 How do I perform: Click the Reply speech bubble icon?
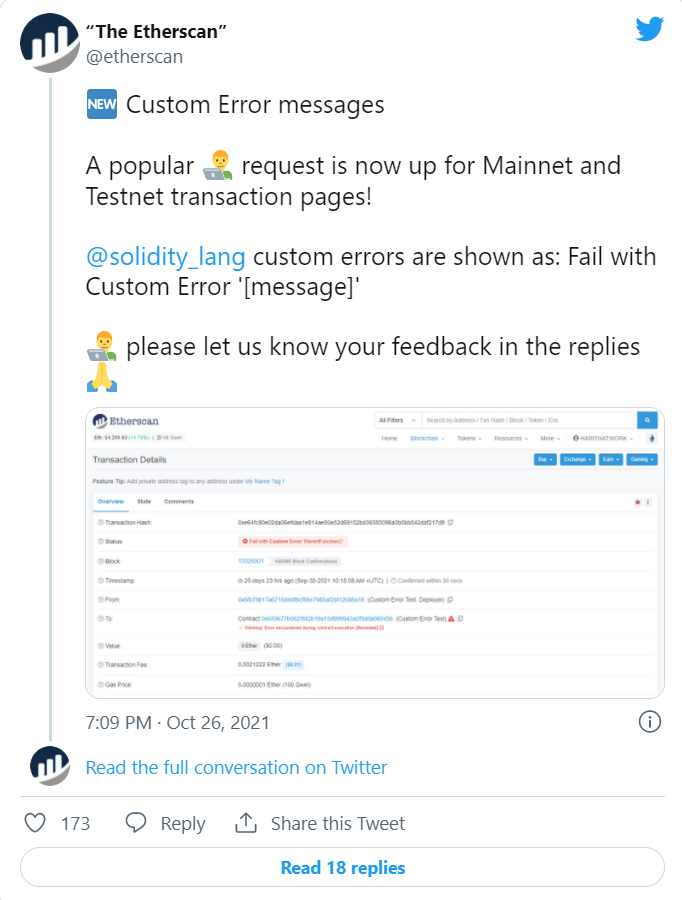click(x=136, y=823)
